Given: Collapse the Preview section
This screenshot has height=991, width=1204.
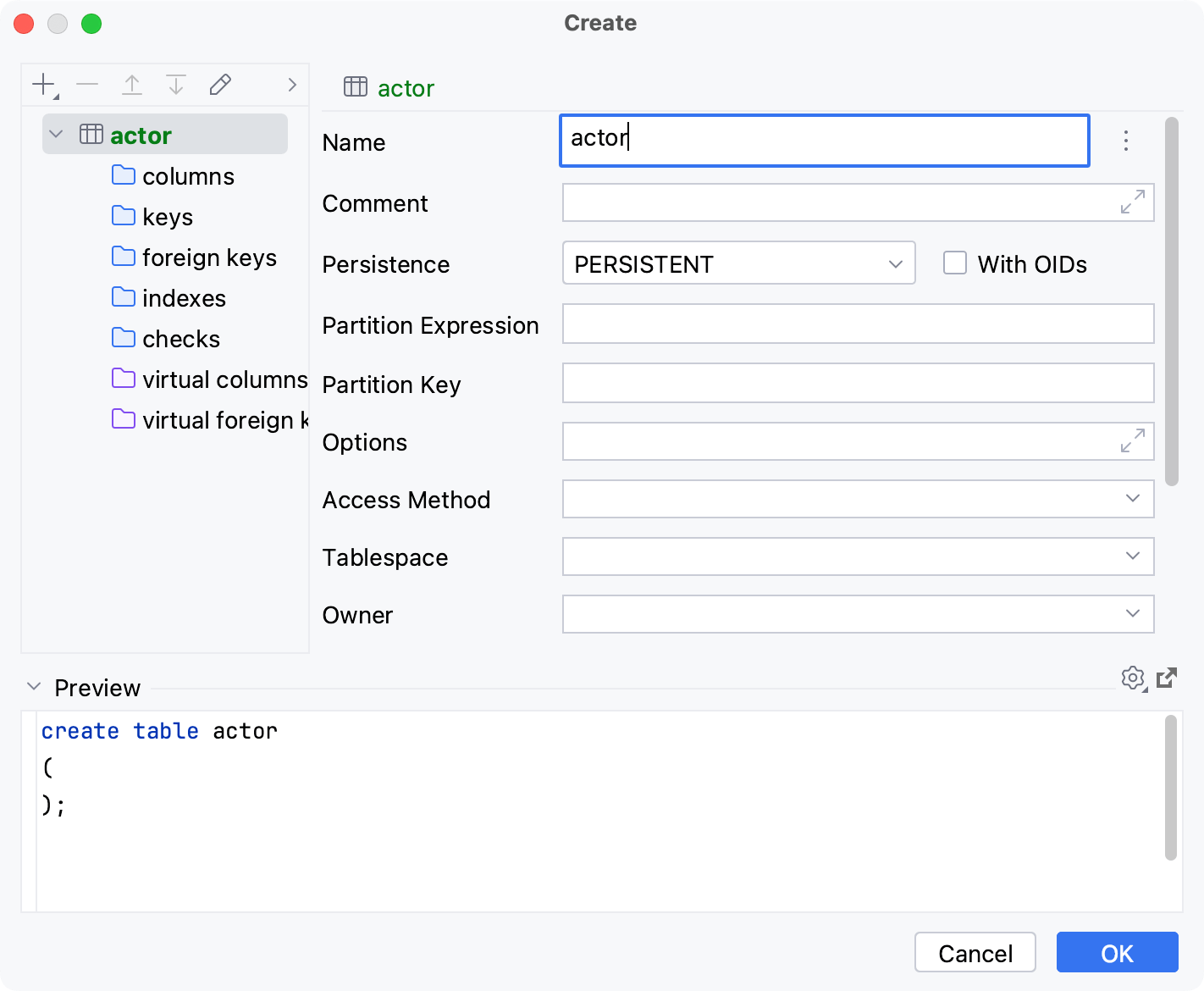Looking at the screenshot, I should 34,687.
